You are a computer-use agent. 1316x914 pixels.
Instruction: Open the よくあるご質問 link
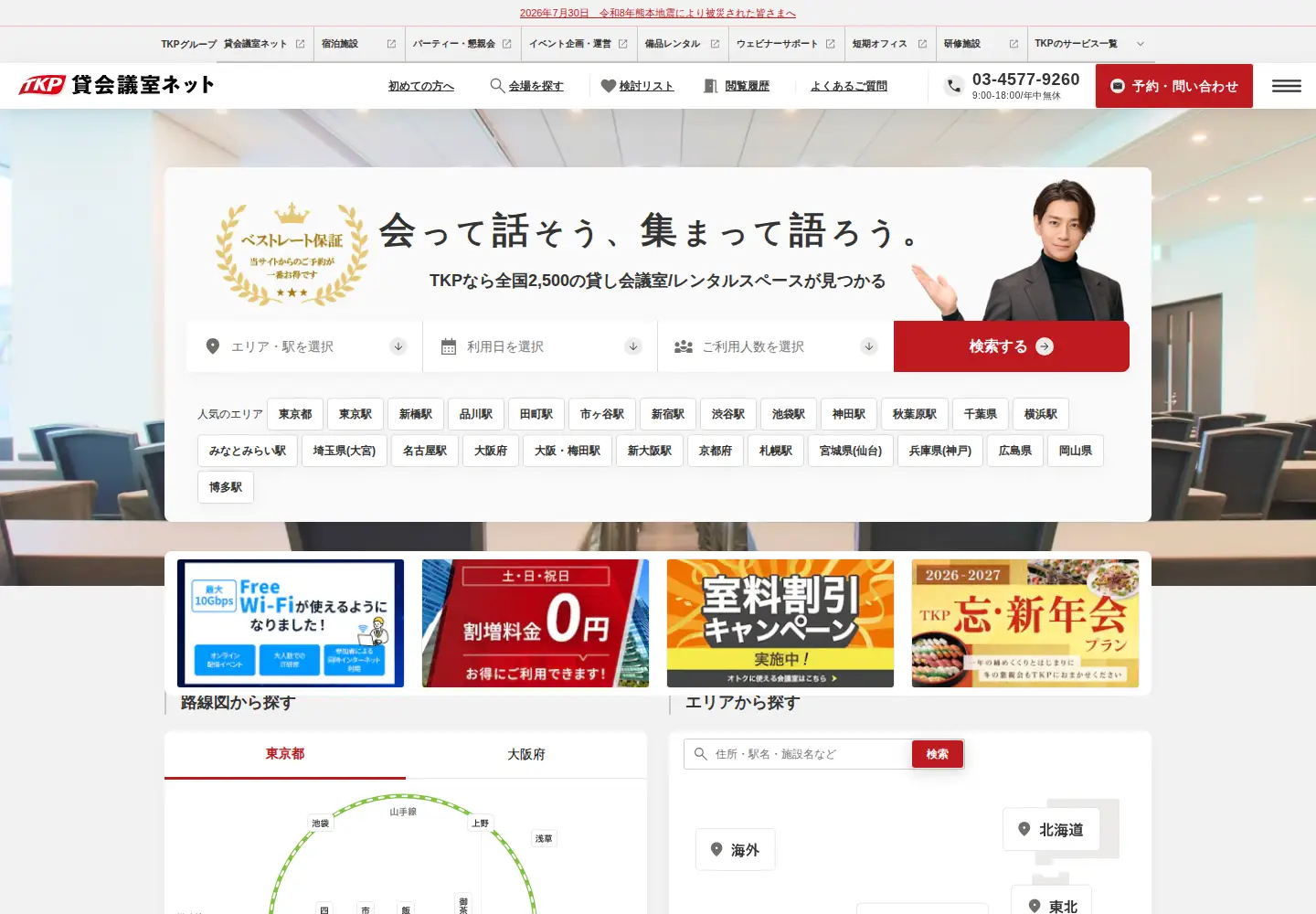(849, 86)
